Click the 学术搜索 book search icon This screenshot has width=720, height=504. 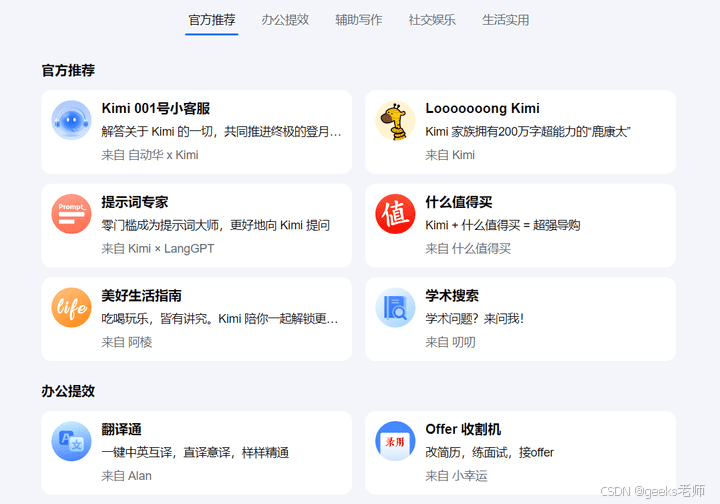(395, 308)
